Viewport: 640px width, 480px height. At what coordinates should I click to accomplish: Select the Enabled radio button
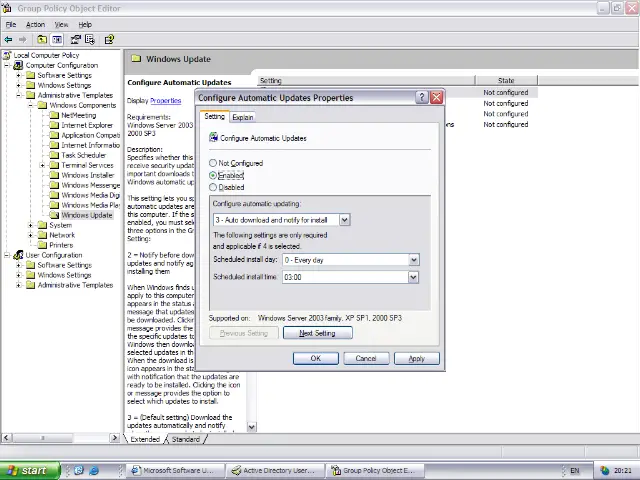[x=213, y=175]
